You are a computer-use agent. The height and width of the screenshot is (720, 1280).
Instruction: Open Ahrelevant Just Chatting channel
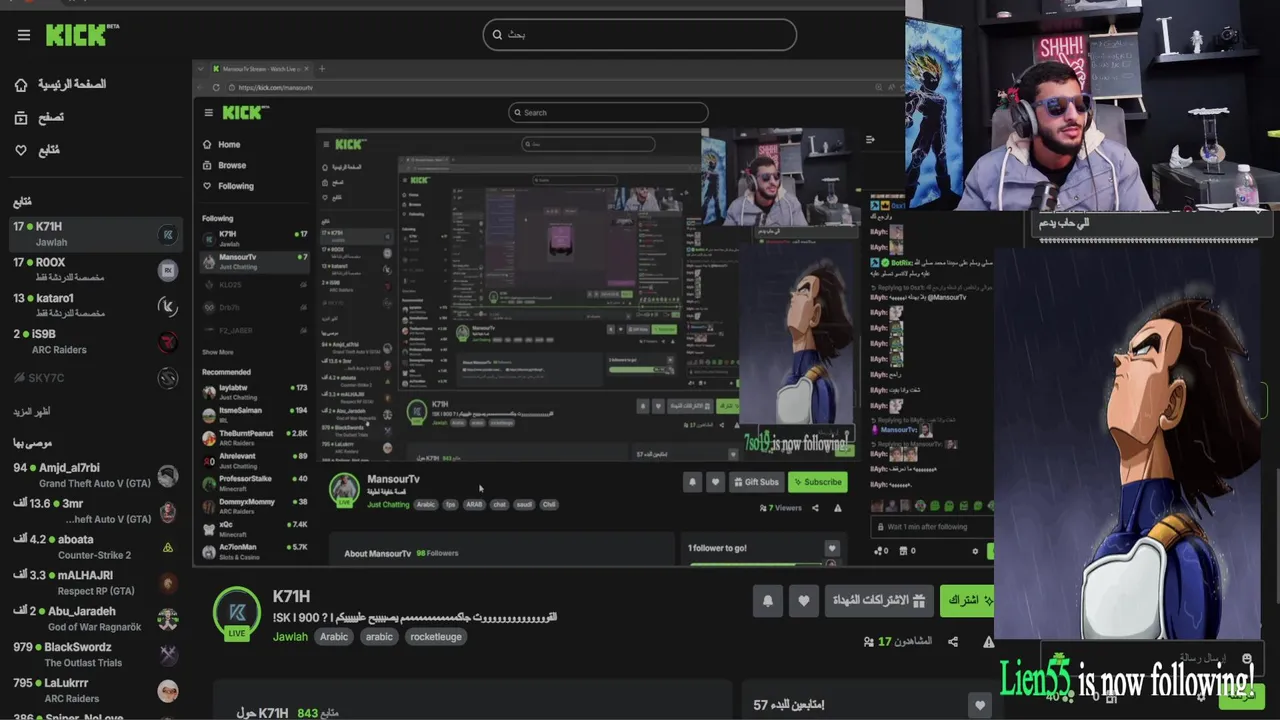coord(254,460)
